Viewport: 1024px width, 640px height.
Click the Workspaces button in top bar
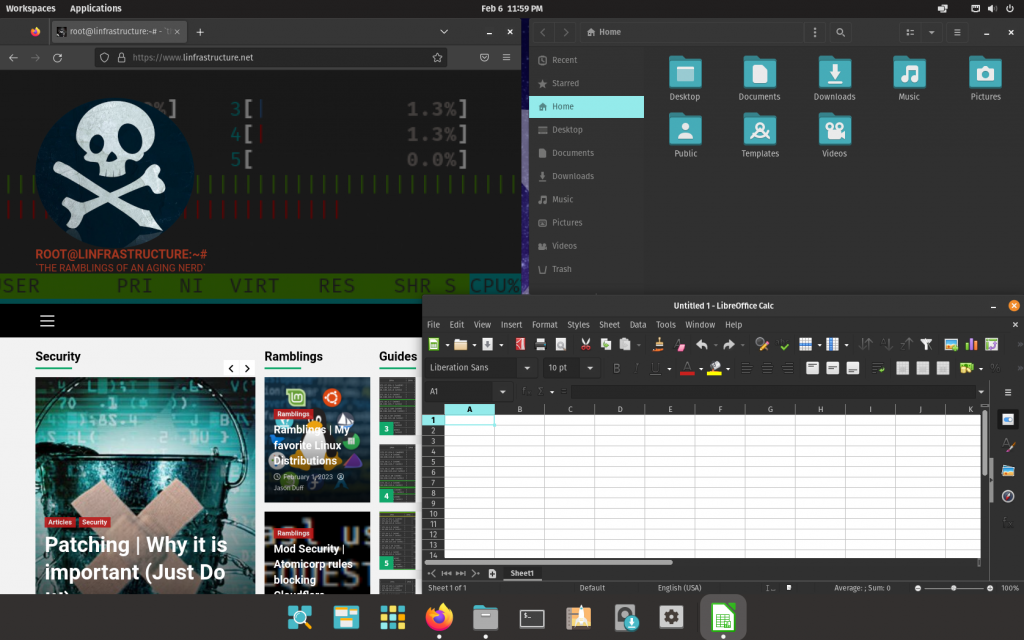click(30, 8)
